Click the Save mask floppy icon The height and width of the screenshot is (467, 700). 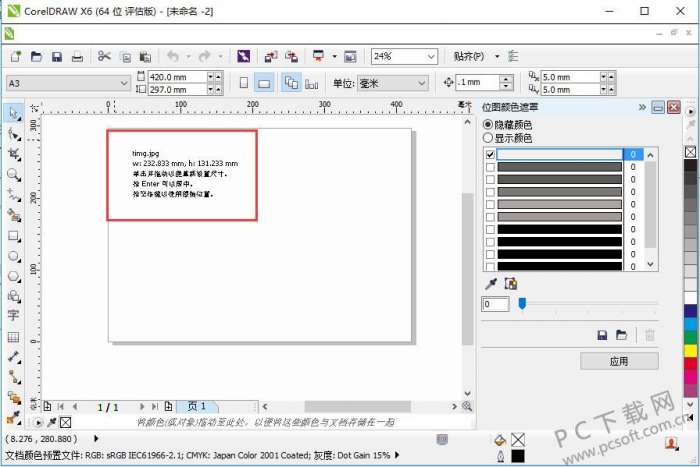602,335
